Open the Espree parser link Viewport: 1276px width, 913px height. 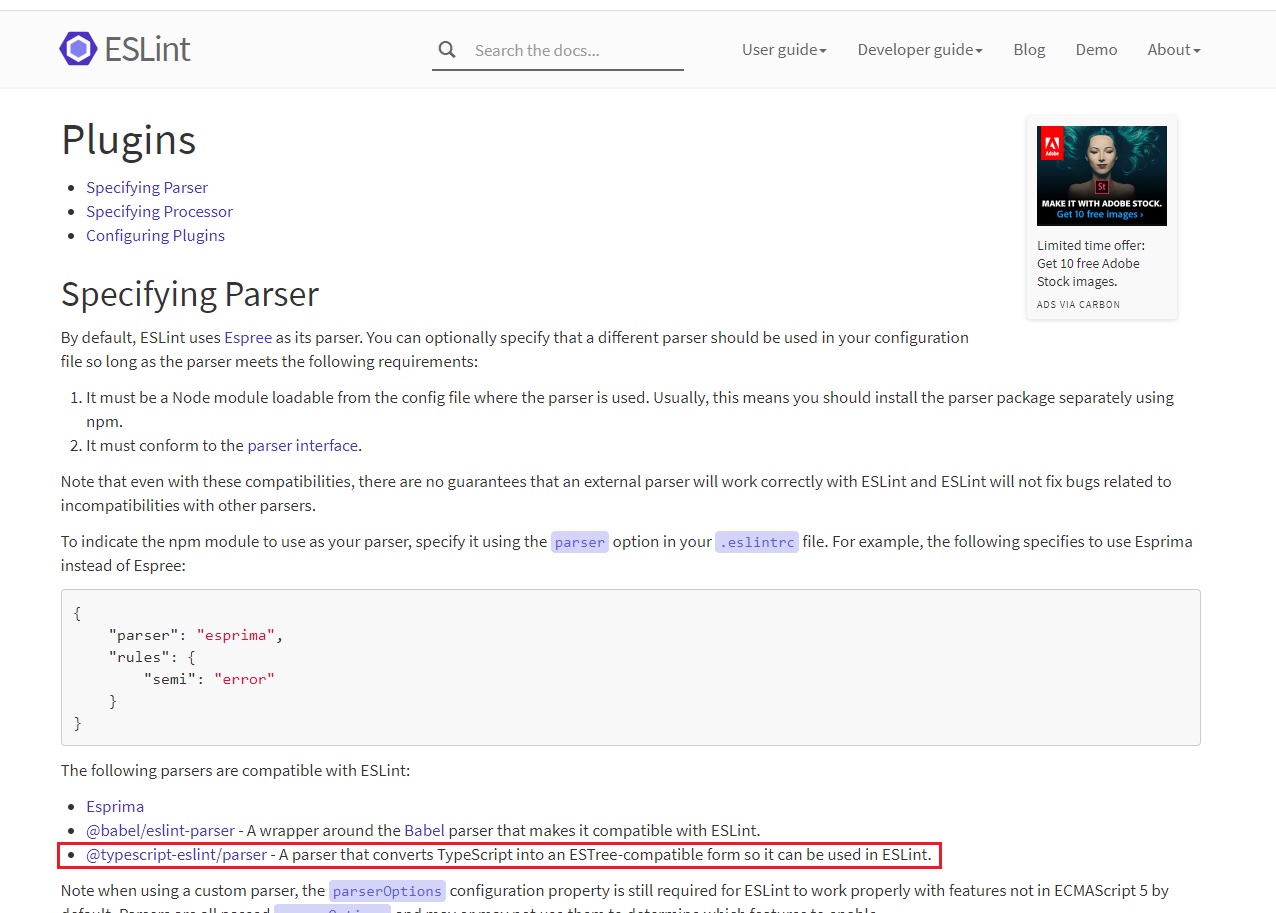click(248, 337)
